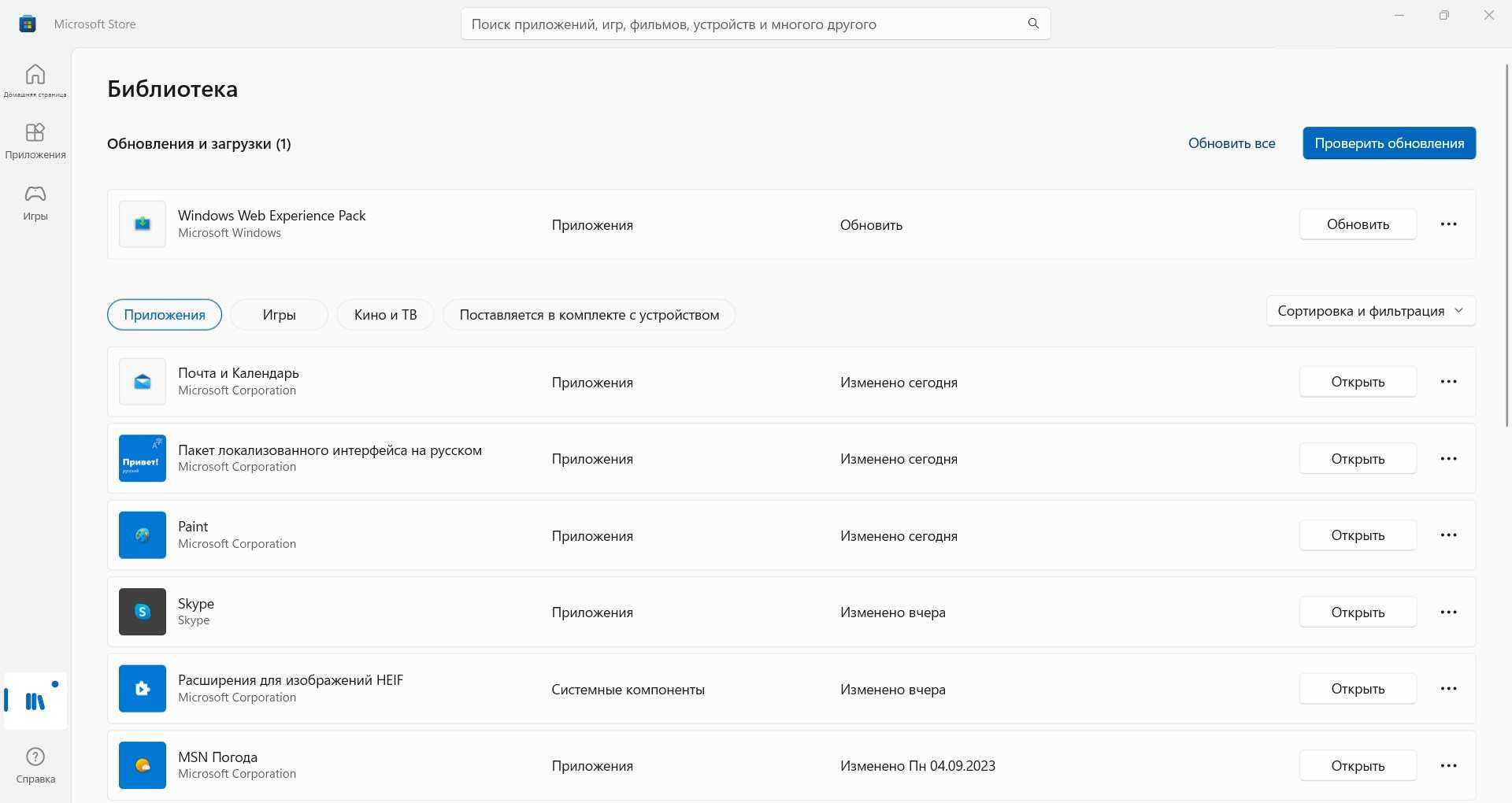Select the Кино и ТВ filter chip
This screenshot has height=803, width=1512.
[x=385, y=315]
